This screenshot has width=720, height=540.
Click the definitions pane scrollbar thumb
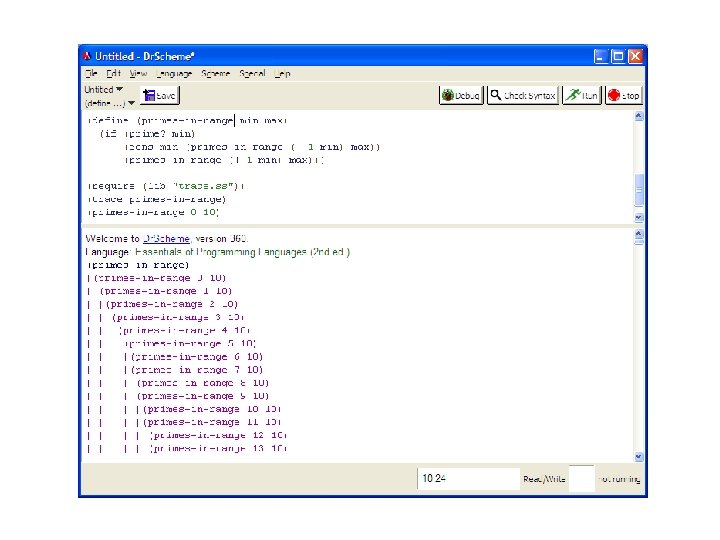point(638,190)
